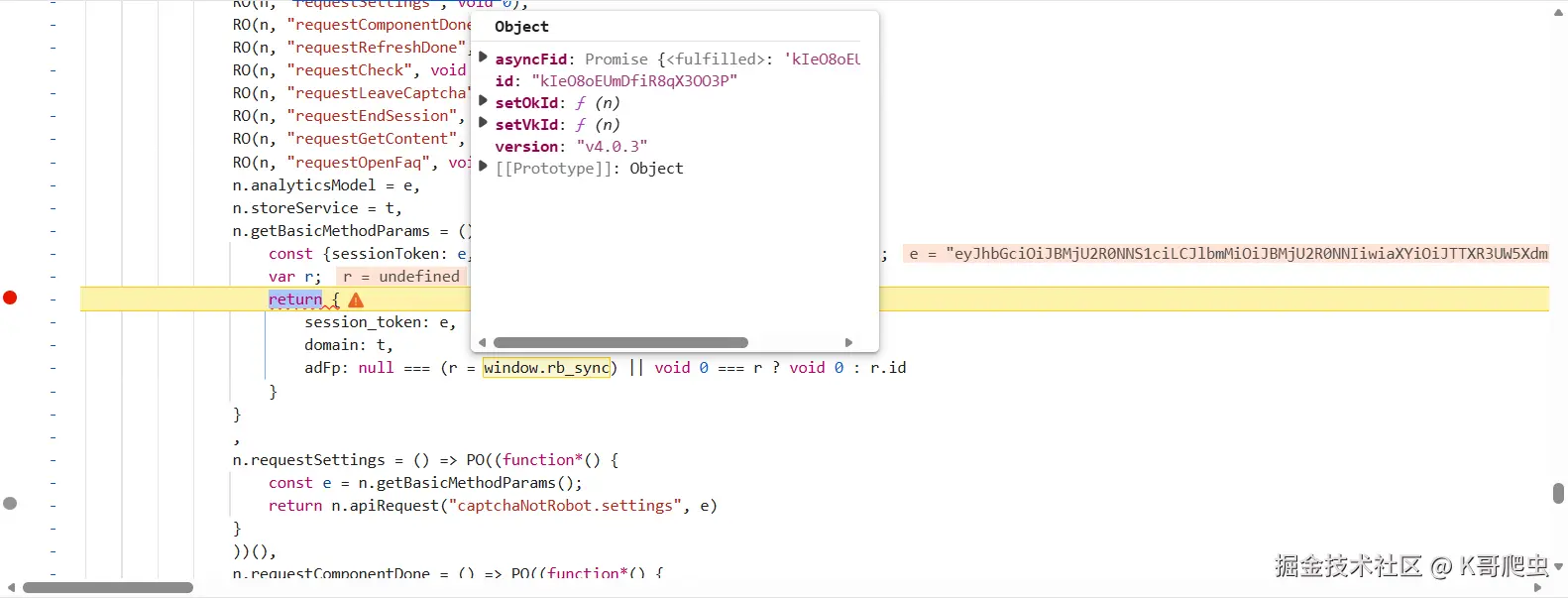Click the "requestRefreshDone" string
Viewport: 1568px width, 598px height.
(377, 48)
